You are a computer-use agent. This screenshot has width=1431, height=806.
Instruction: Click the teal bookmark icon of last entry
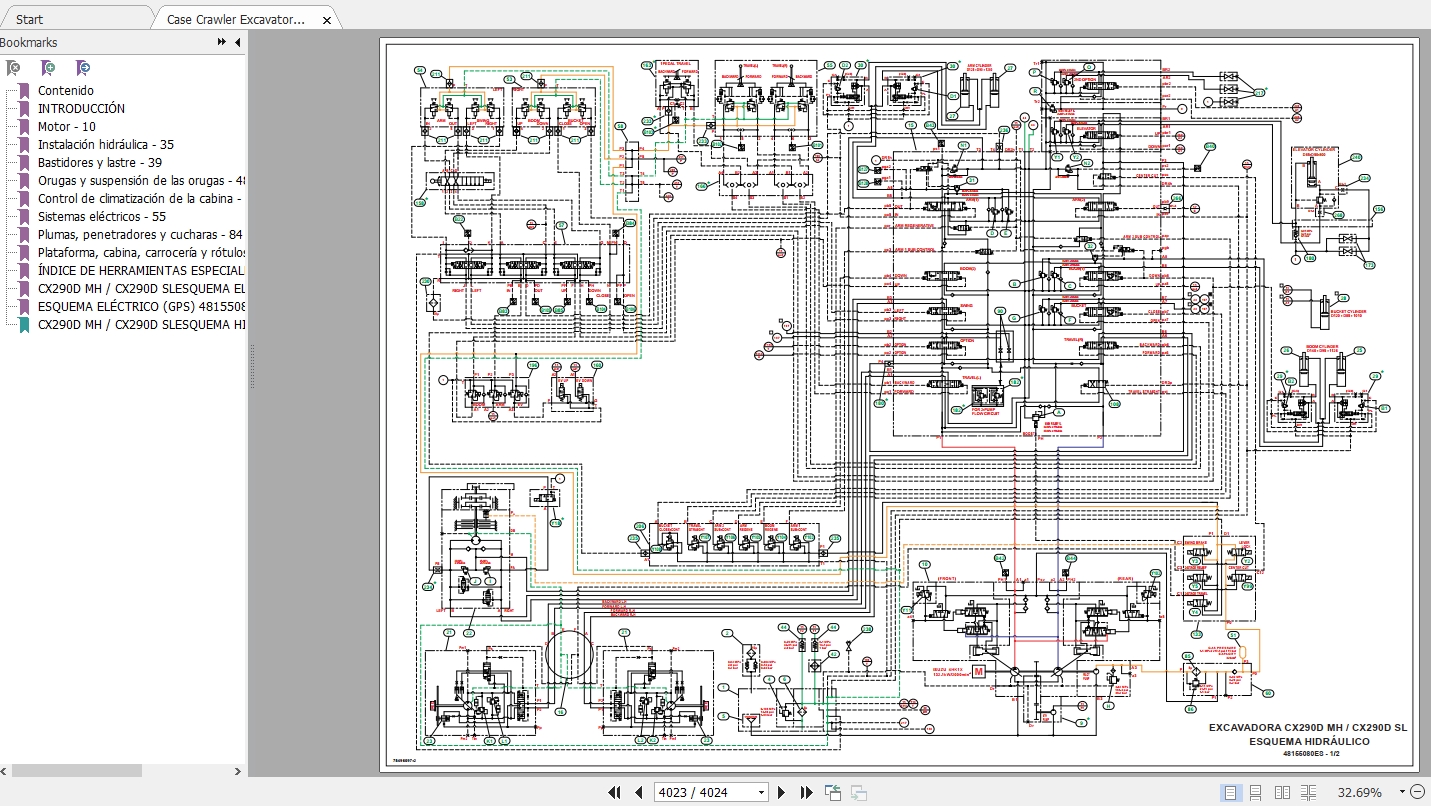click(x=25, y=324)
